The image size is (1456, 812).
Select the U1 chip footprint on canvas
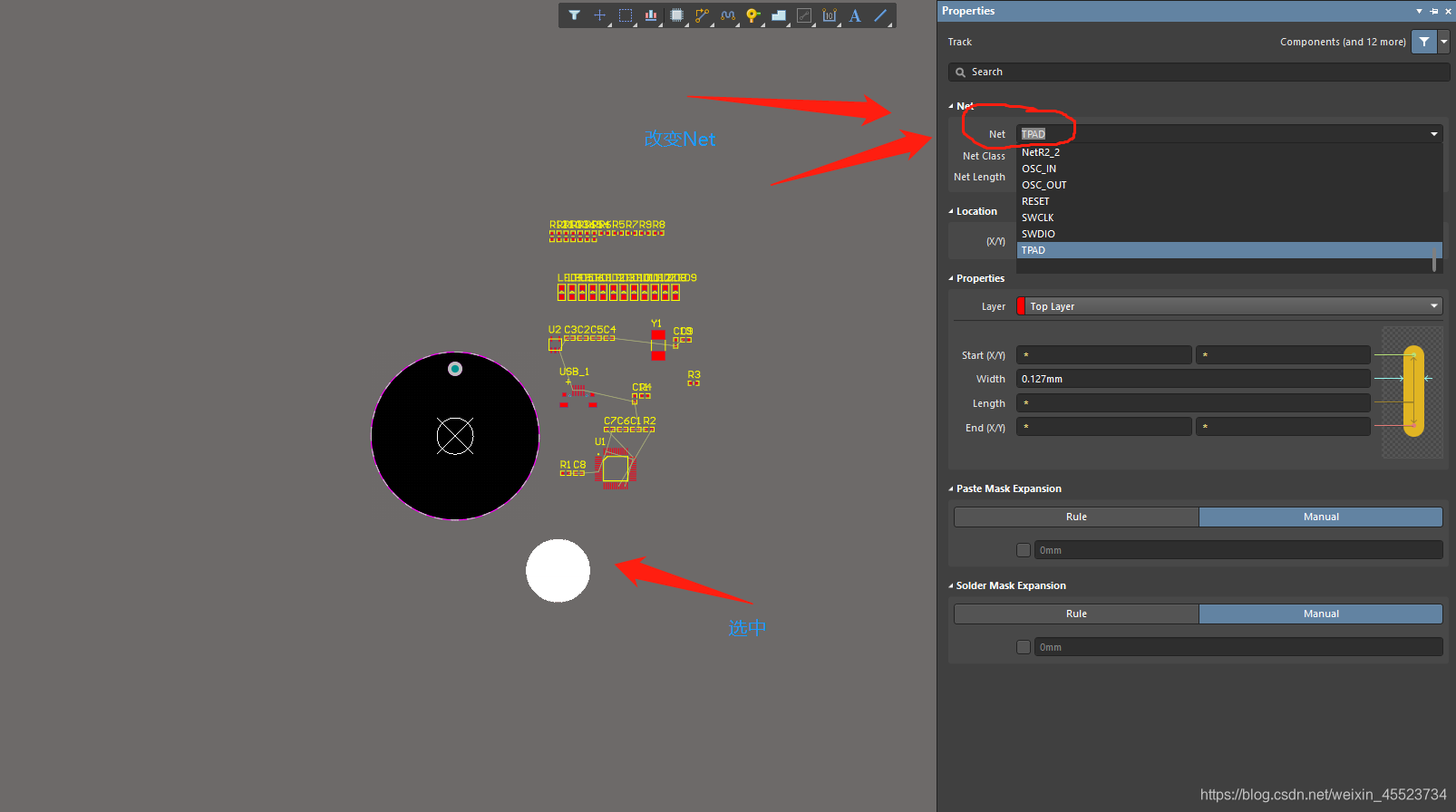click(x=616, y=469)
